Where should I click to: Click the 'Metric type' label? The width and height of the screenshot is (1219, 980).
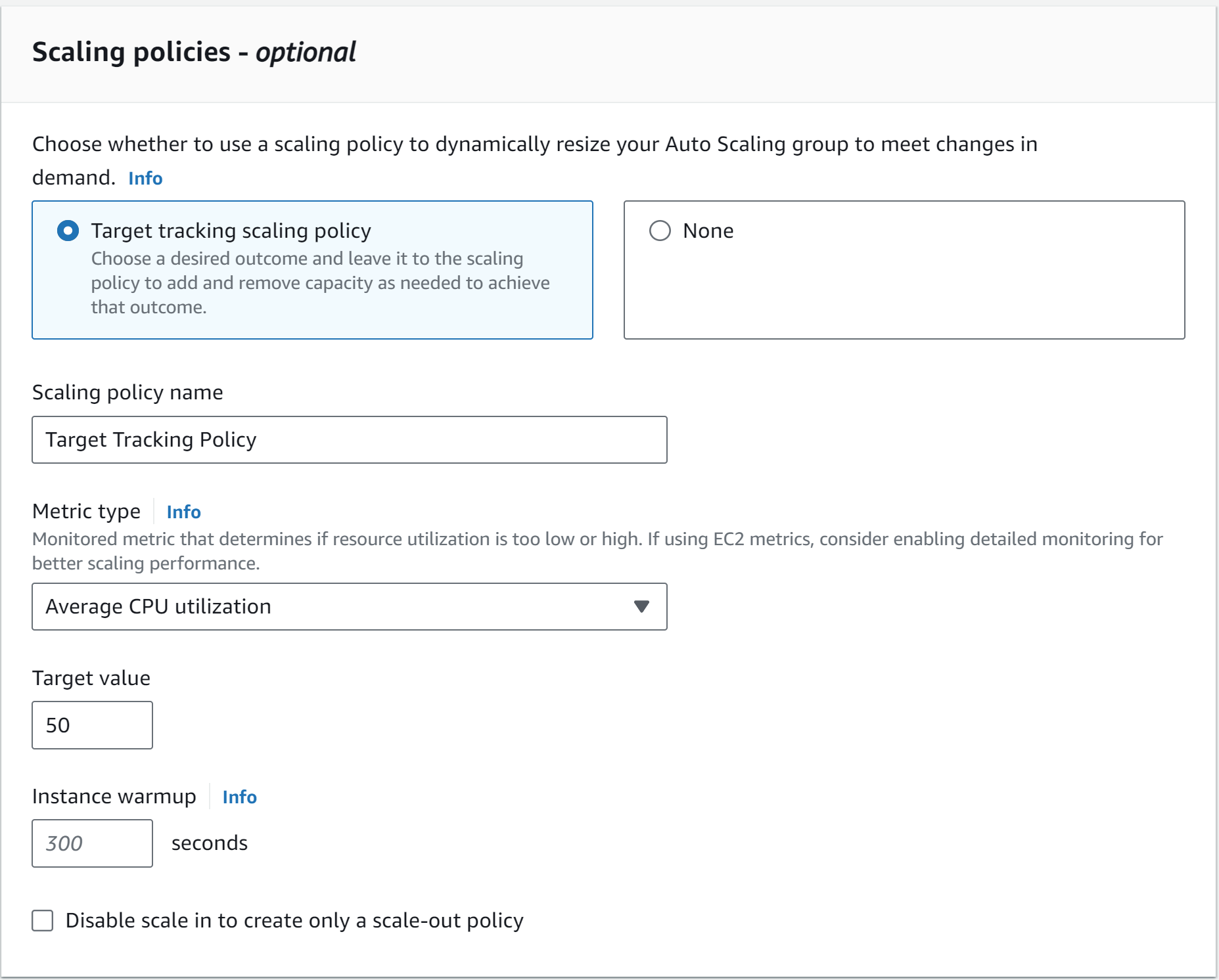click(x=86, y=511)
